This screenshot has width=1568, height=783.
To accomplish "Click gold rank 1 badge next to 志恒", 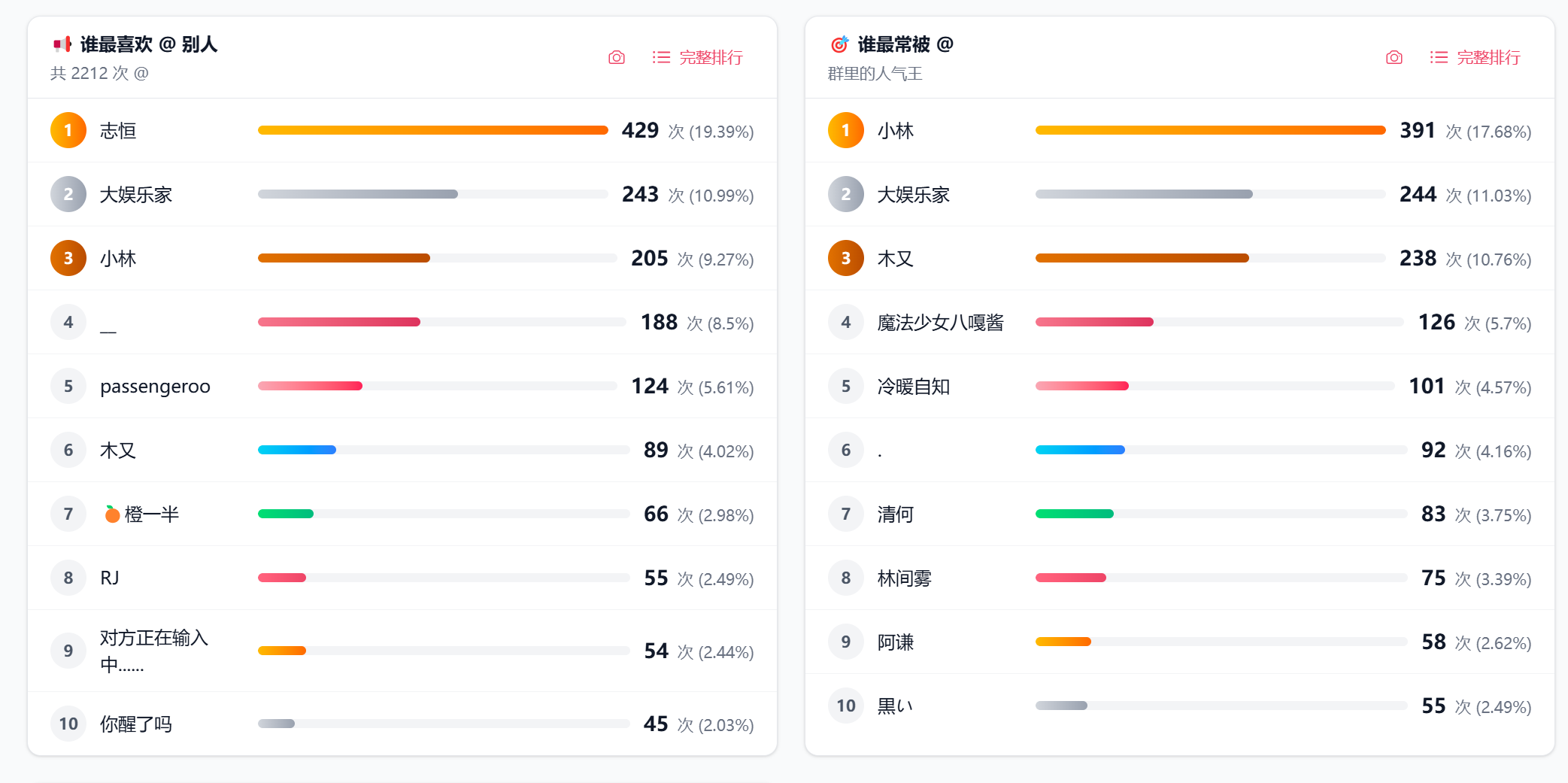I will (68, 131).
